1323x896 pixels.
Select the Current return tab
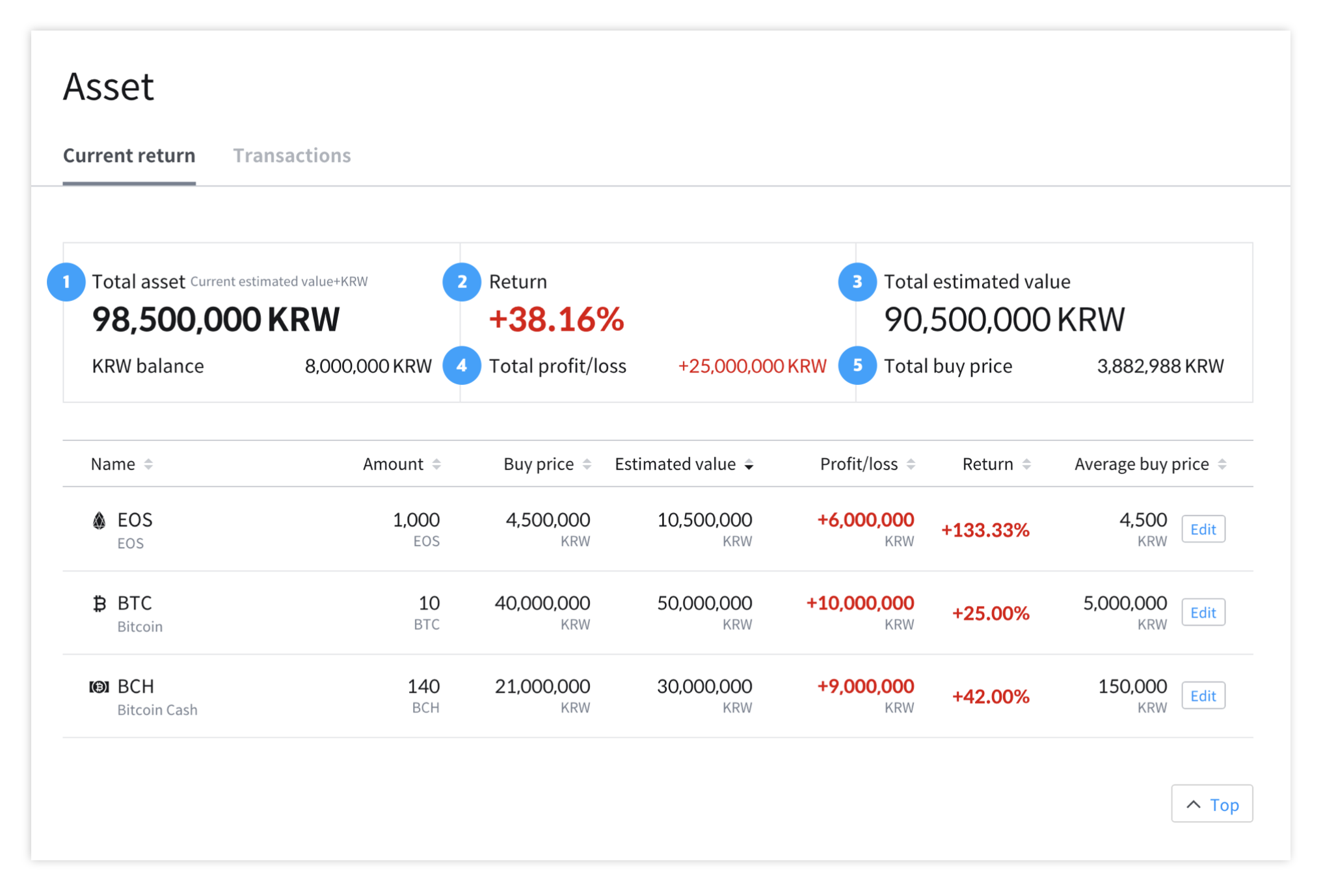coord(129,155)
